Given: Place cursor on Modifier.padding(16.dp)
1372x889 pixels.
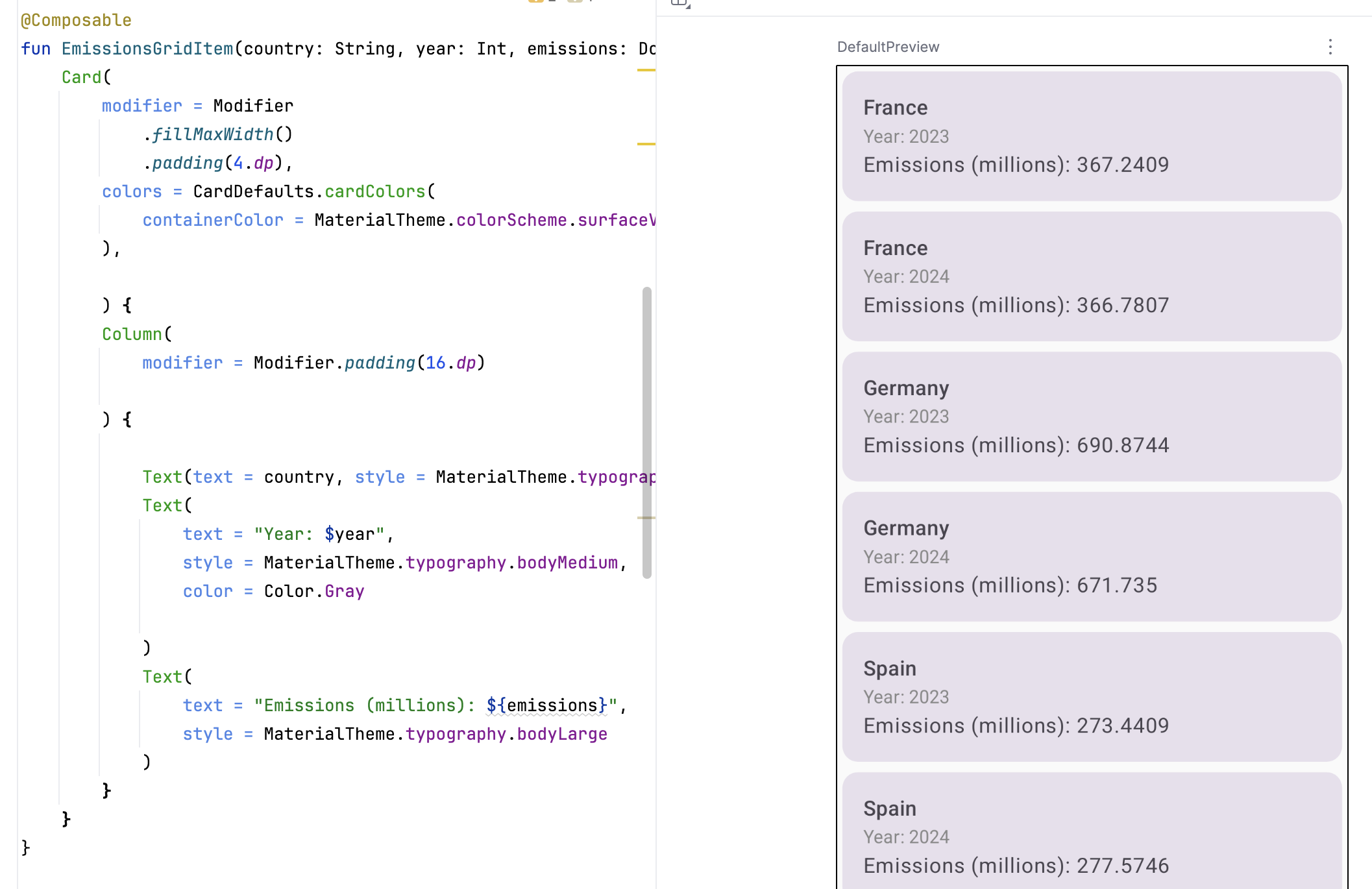Looking at the screenshot, I should [x=369, y=363].
